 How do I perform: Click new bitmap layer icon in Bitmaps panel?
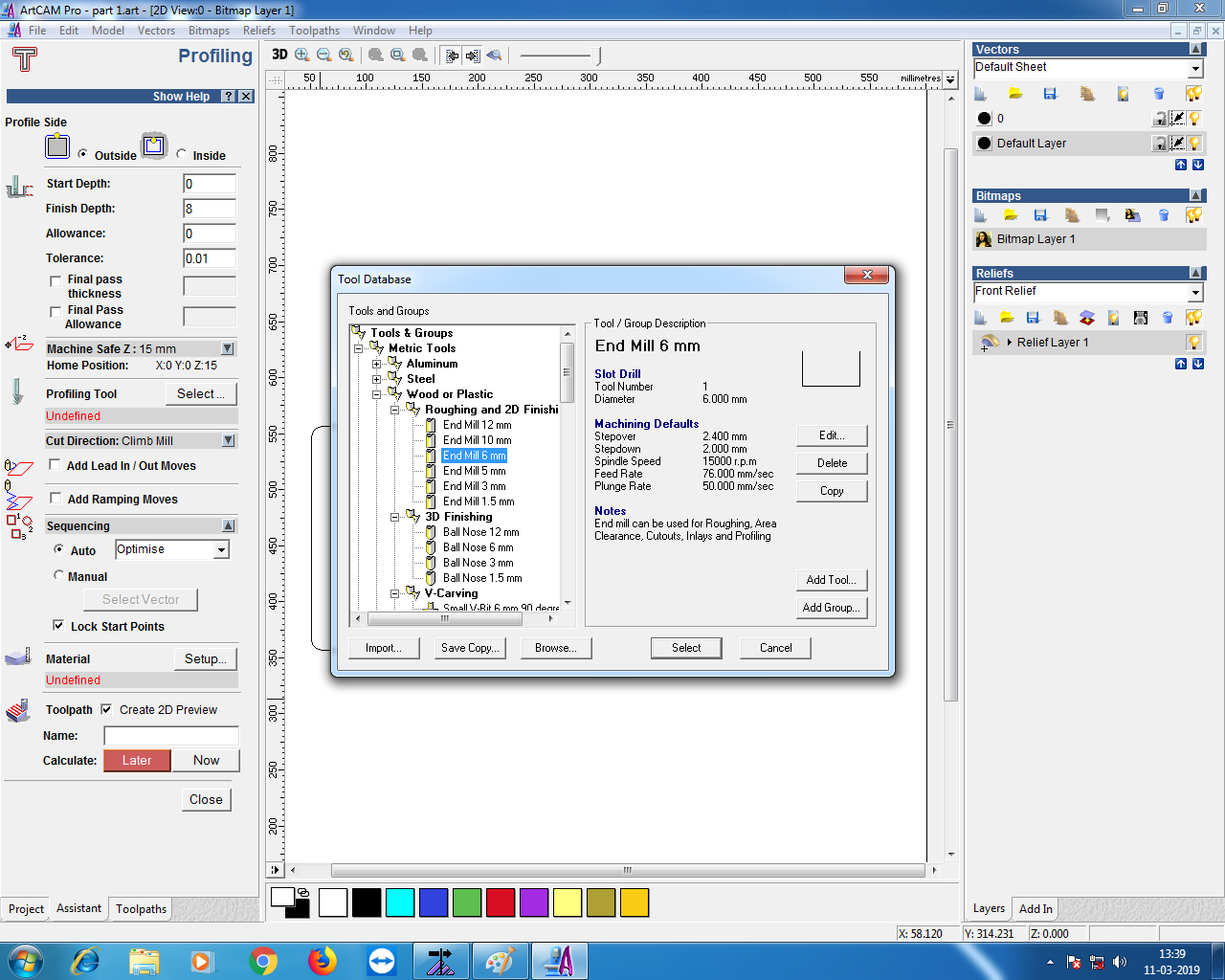tap(981, 215)
